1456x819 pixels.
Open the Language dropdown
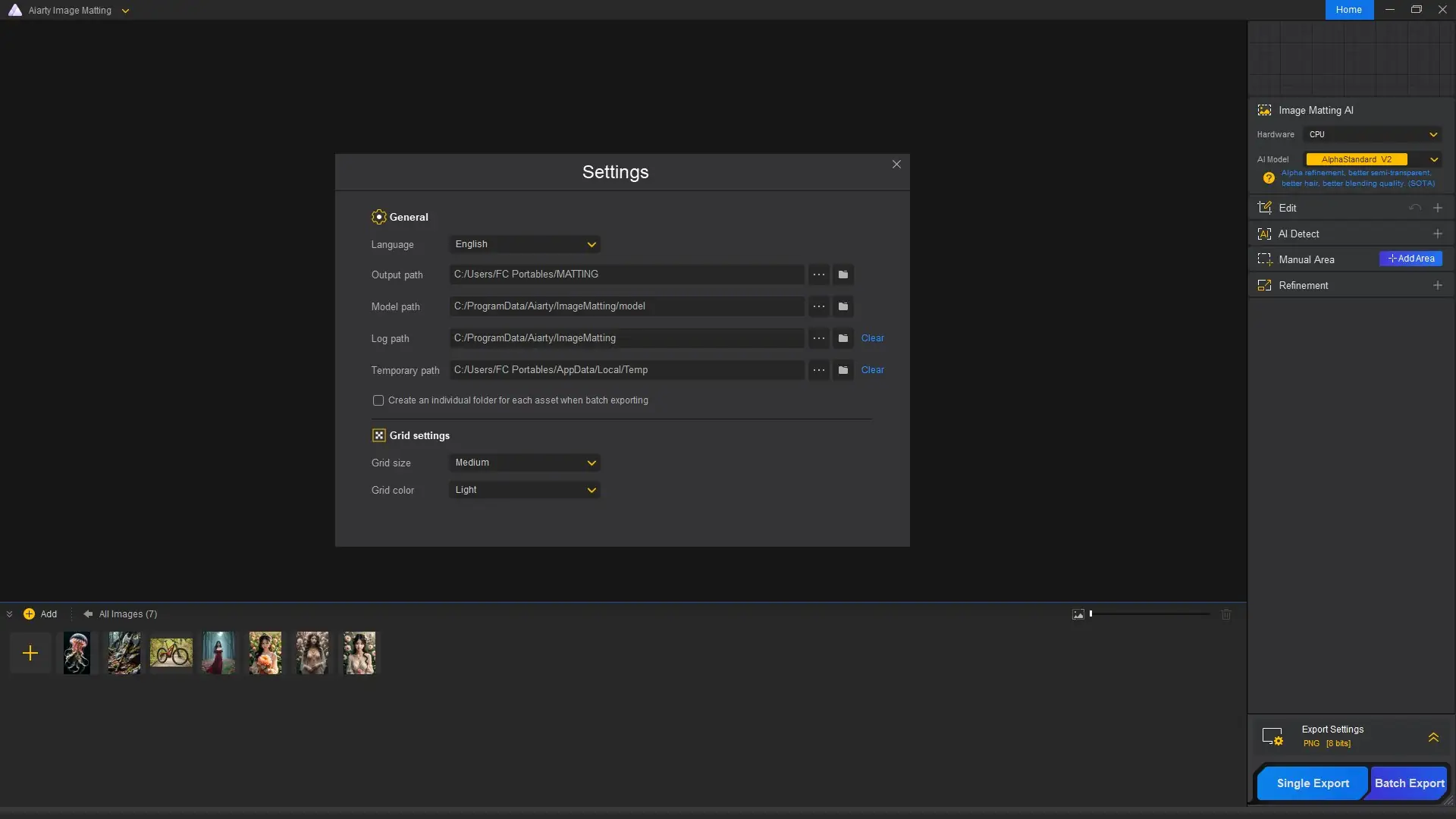coord(524,244)
